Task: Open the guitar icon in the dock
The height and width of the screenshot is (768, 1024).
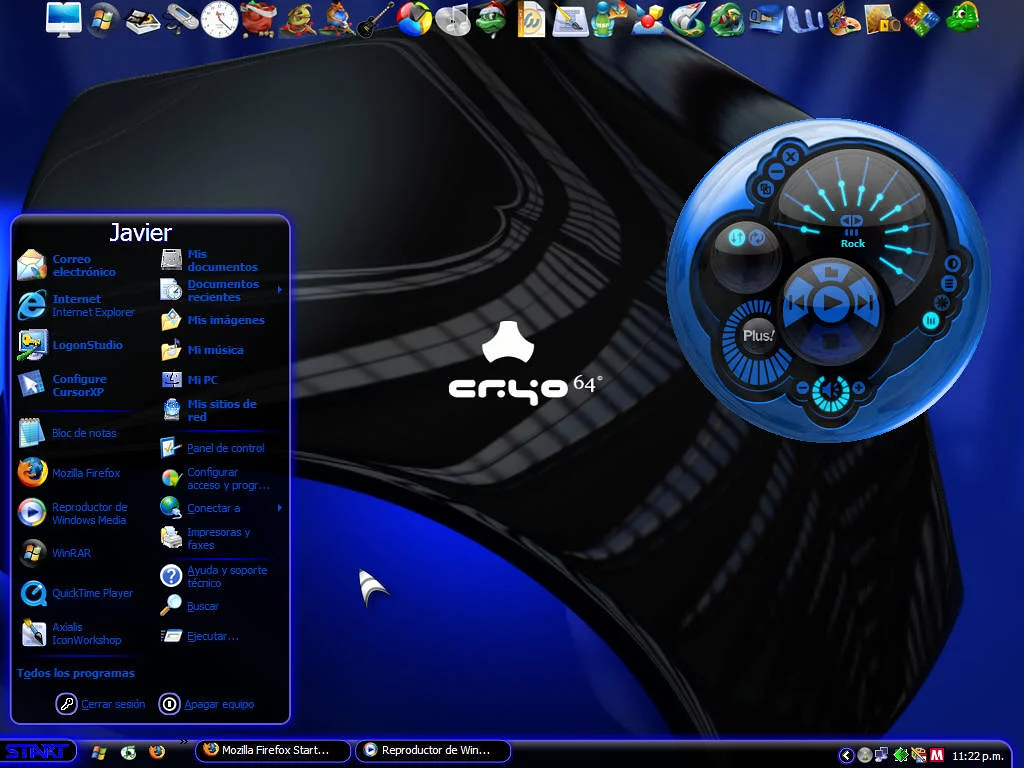Action: [375, 19]
